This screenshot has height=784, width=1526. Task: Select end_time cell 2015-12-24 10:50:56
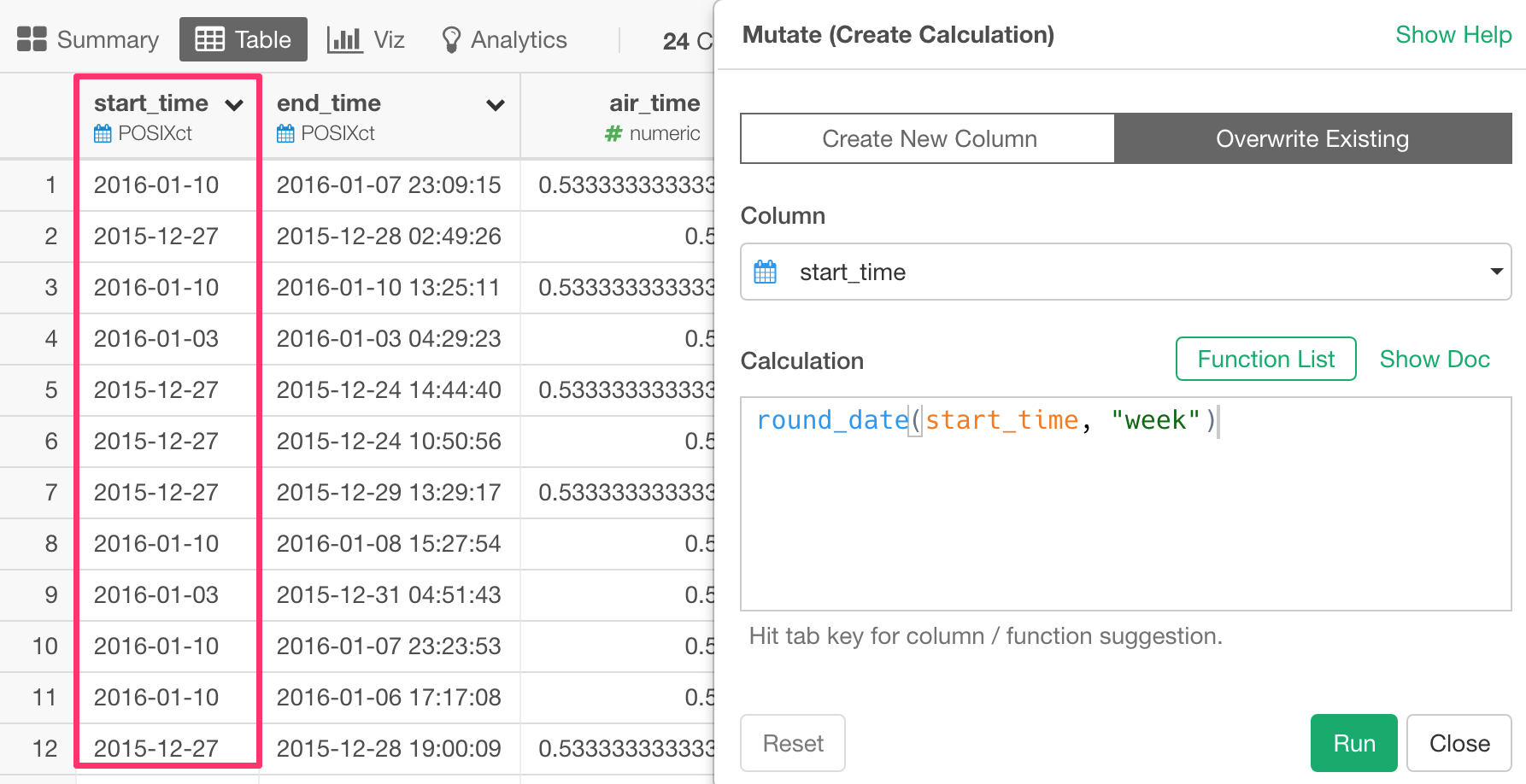click(x=389, y=441)
